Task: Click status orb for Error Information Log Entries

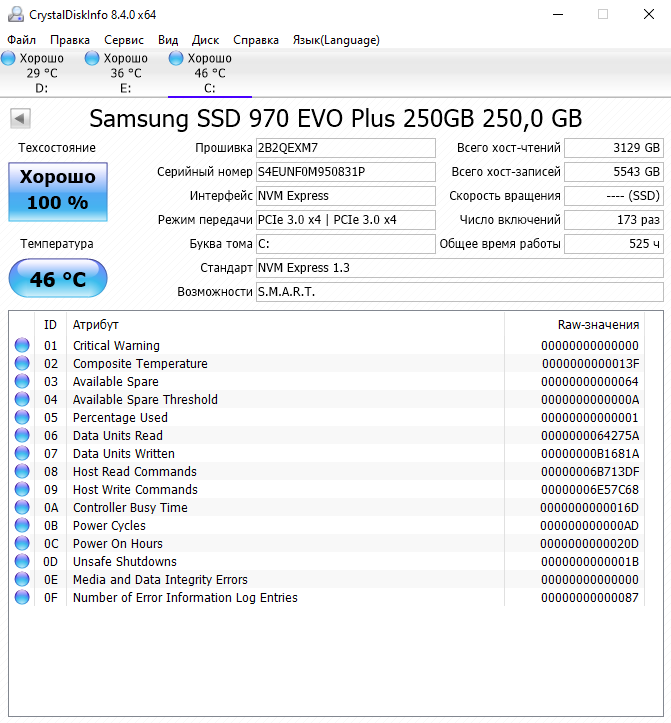Action: click(x=22, y=597)
